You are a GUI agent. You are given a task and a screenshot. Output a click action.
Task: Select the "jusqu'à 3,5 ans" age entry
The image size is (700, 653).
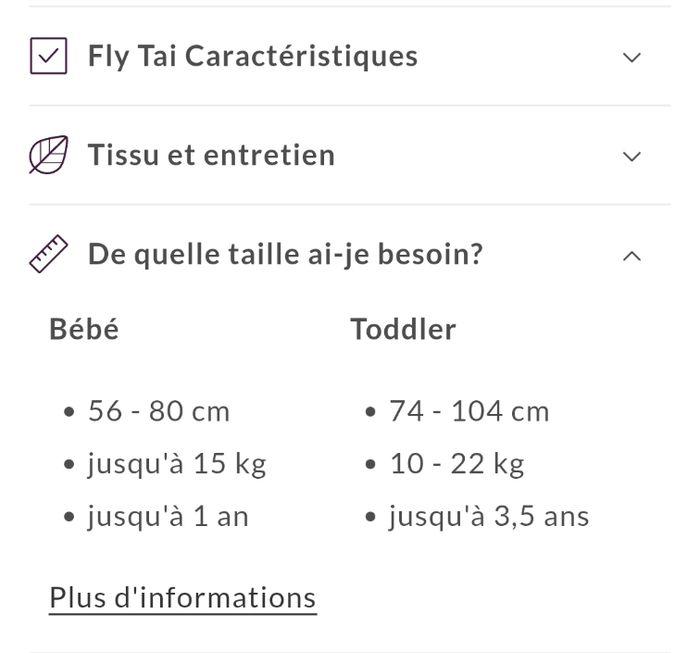coord(489,517)
